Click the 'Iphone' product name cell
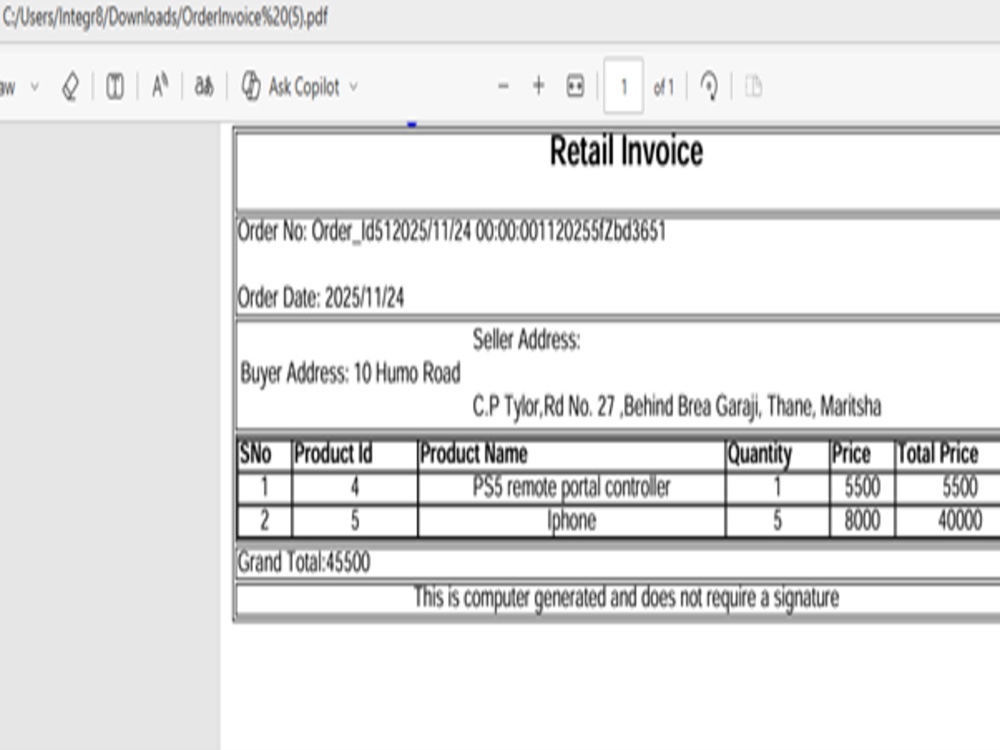Viewport: 1000px width, 750px height. click(571, 521)
